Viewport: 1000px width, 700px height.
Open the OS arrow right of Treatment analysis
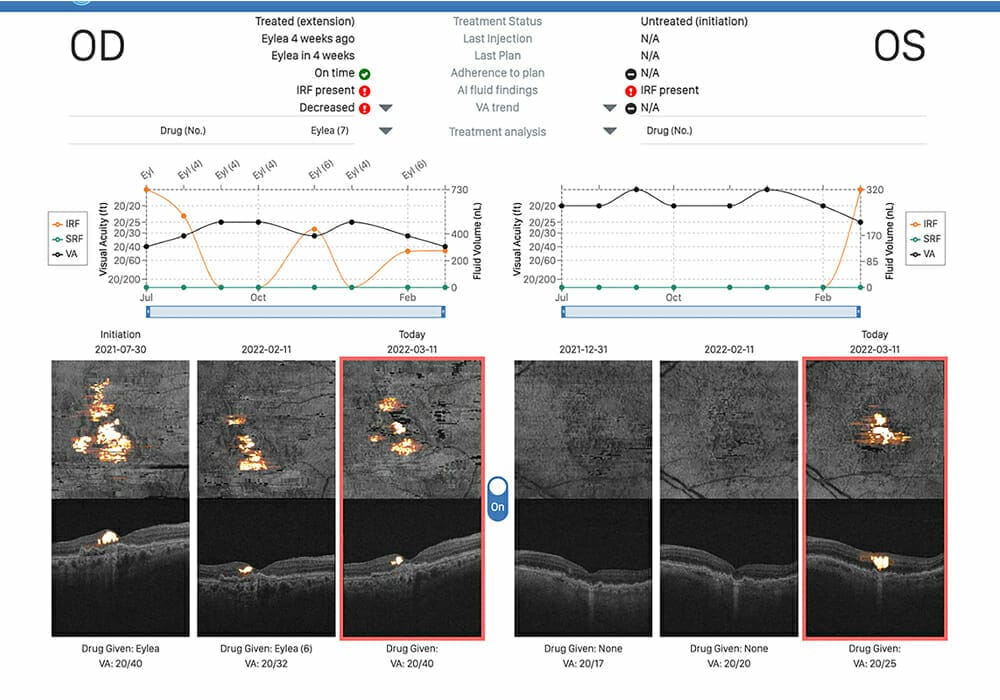(x=608, y=131)
